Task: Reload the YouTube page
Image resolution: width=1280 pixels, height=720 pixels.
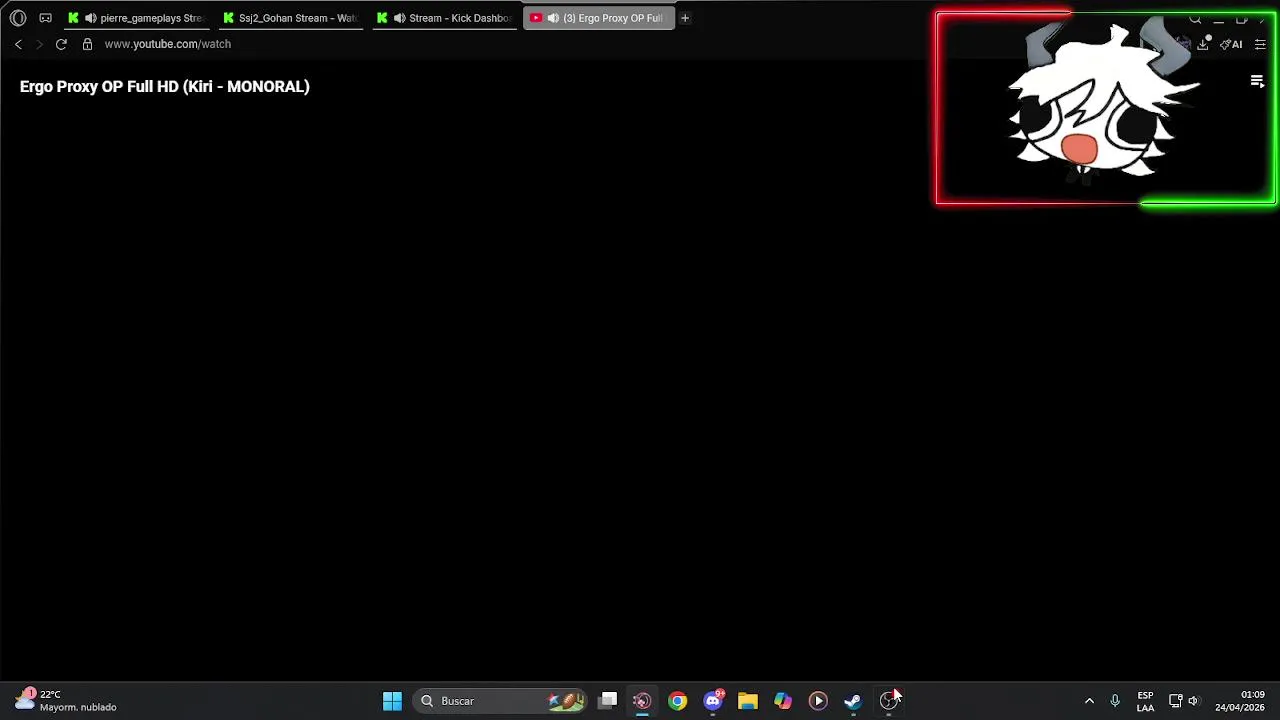Action: point(61,44)
